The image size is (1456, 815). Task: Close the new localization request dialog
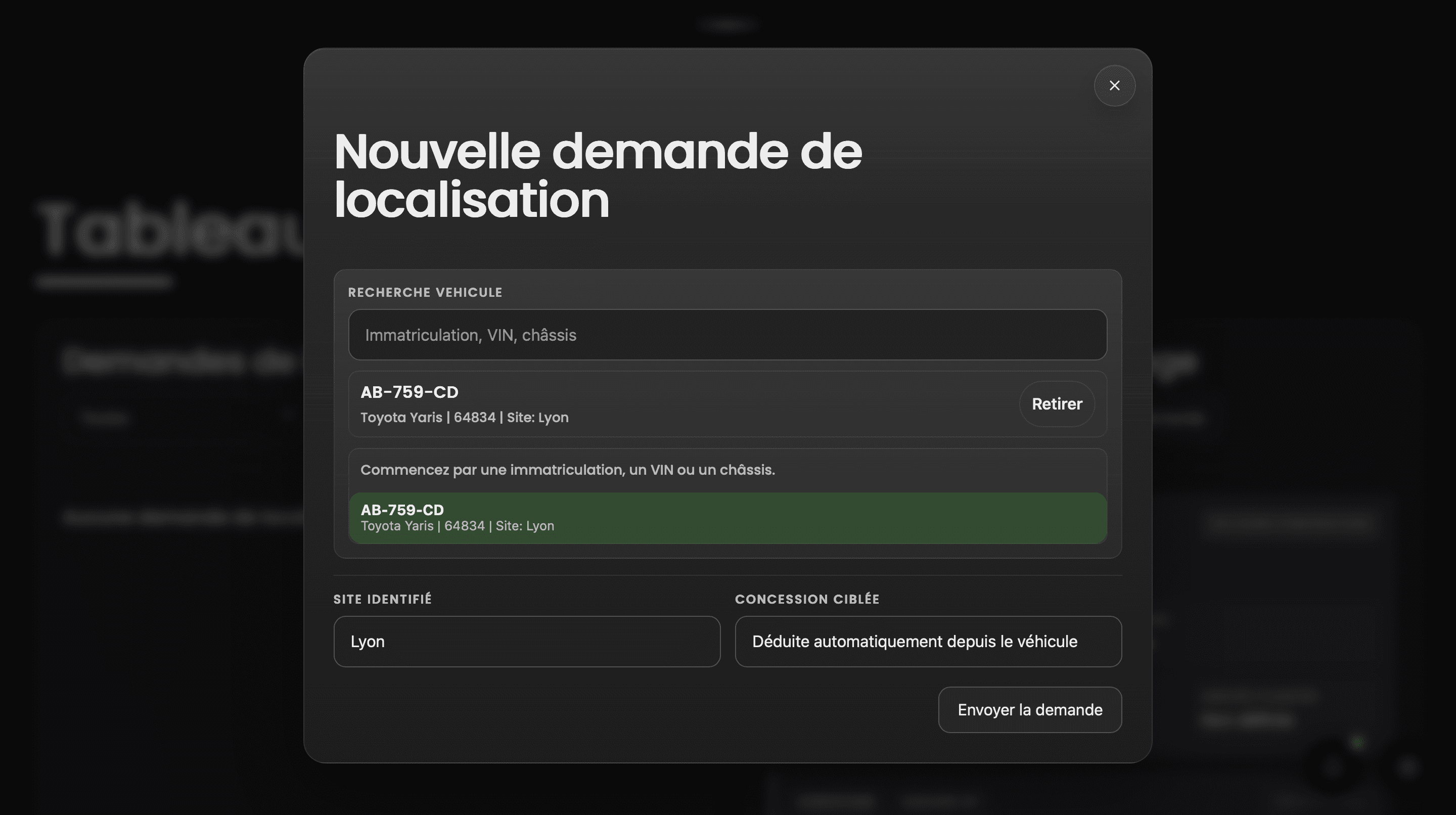(1114, 85)
